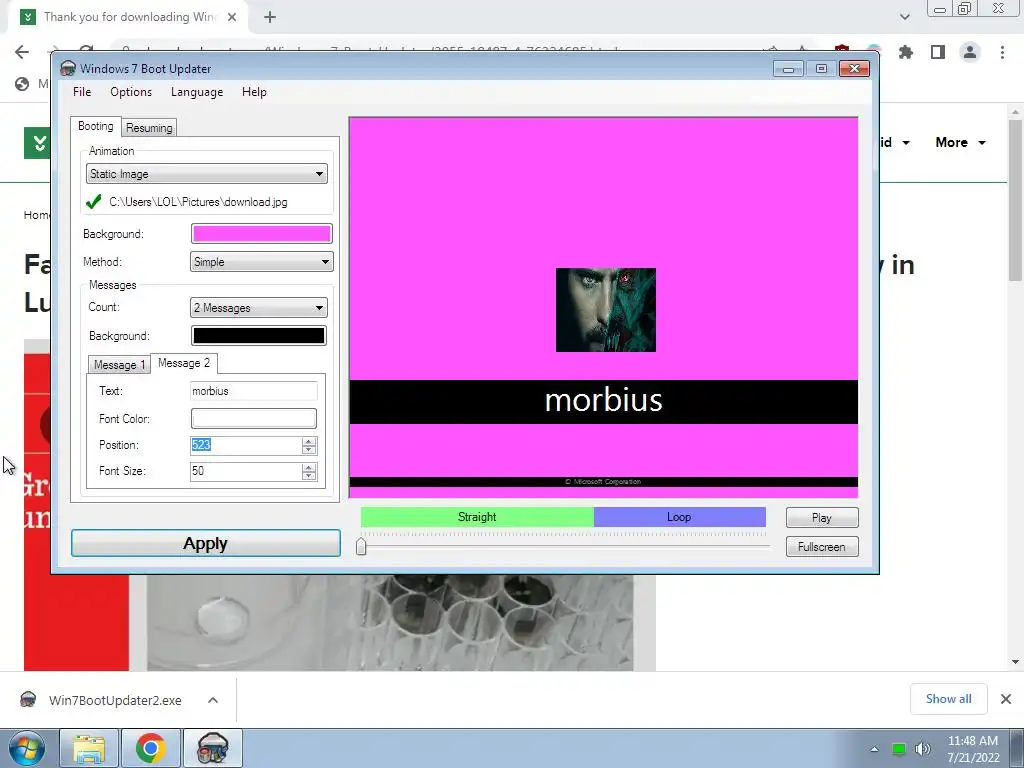Close the Chrome downloads bar

(x=1006, y=699)
